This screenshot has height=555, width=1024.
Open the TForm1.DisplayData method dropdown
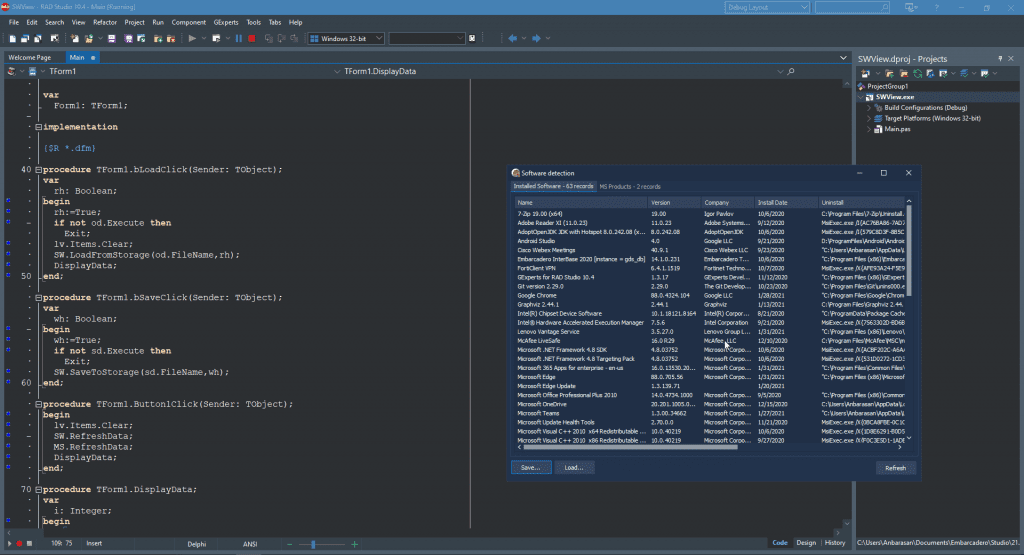780,71
